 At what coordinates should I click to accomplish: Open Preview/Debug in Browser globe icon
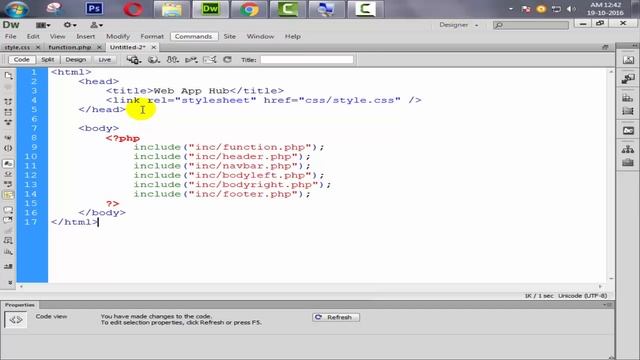[x=153, y=60]
